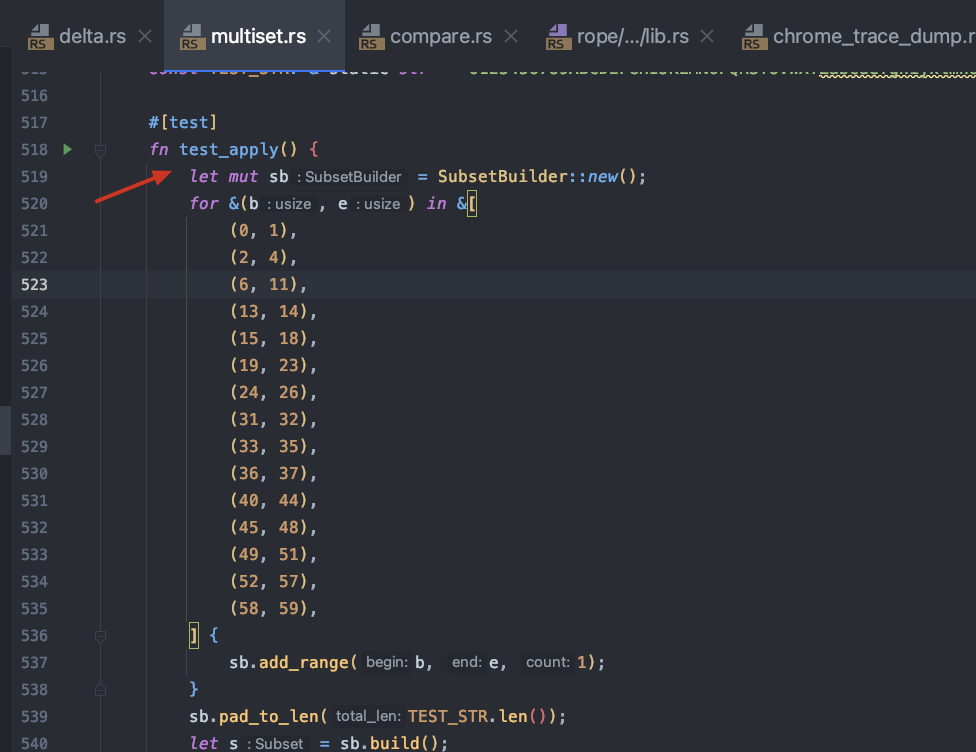This screenshot has height=752, width=976.
Task: Collapse the test_apply function fold marker
Action: coord(100,150)
